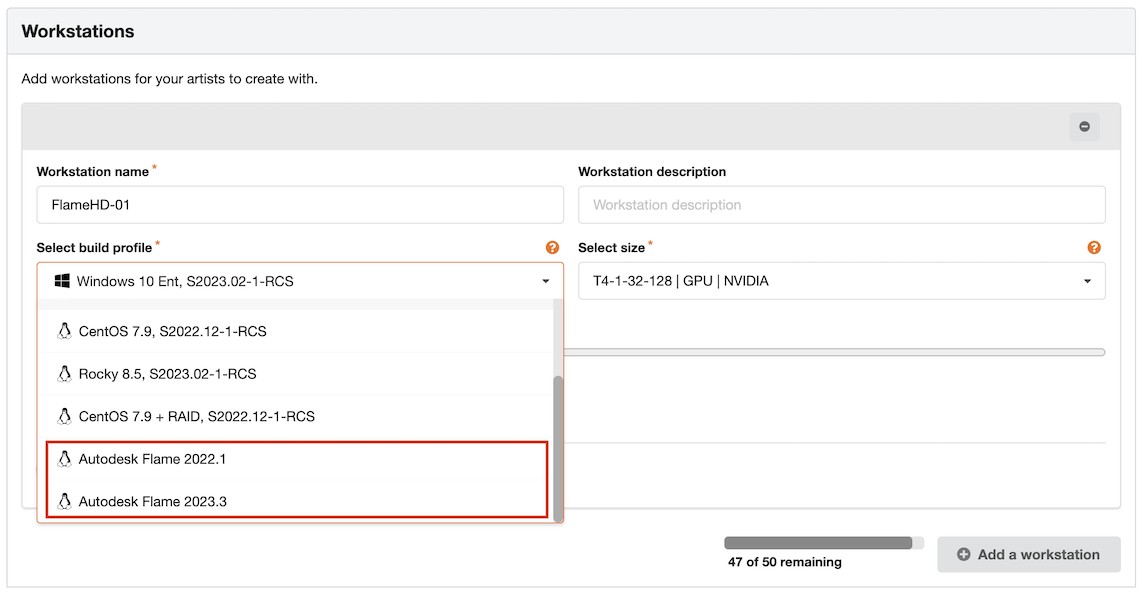1142x596 pixels.
Task: Click the Workstation name field containing FlameHD-01
Action: pos(300,205)
